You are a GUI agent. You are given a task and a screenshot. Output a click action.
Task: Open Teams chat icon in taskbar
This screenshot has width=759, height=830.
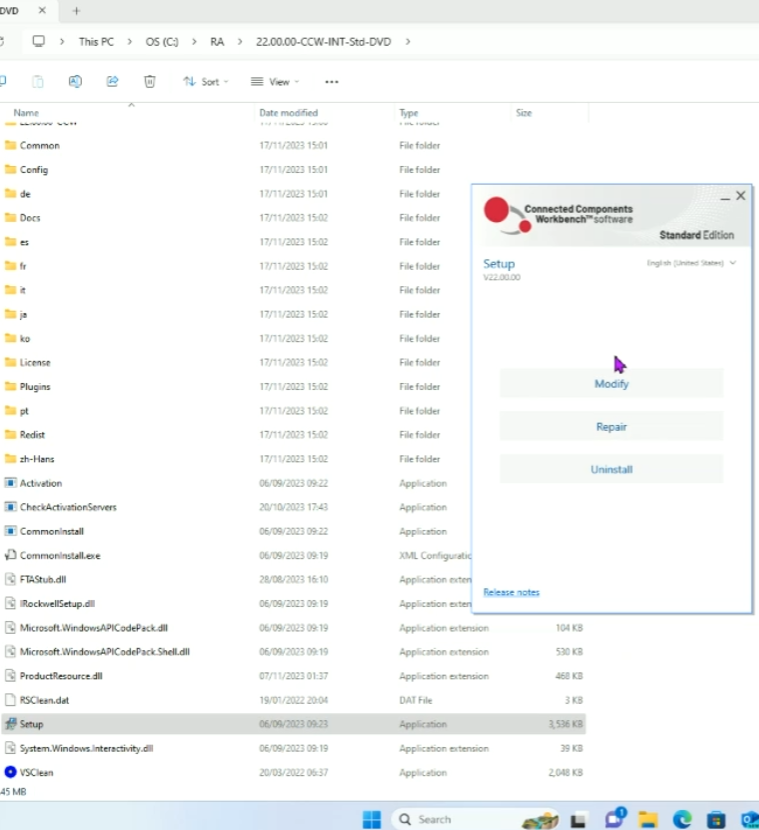(615, 819)
